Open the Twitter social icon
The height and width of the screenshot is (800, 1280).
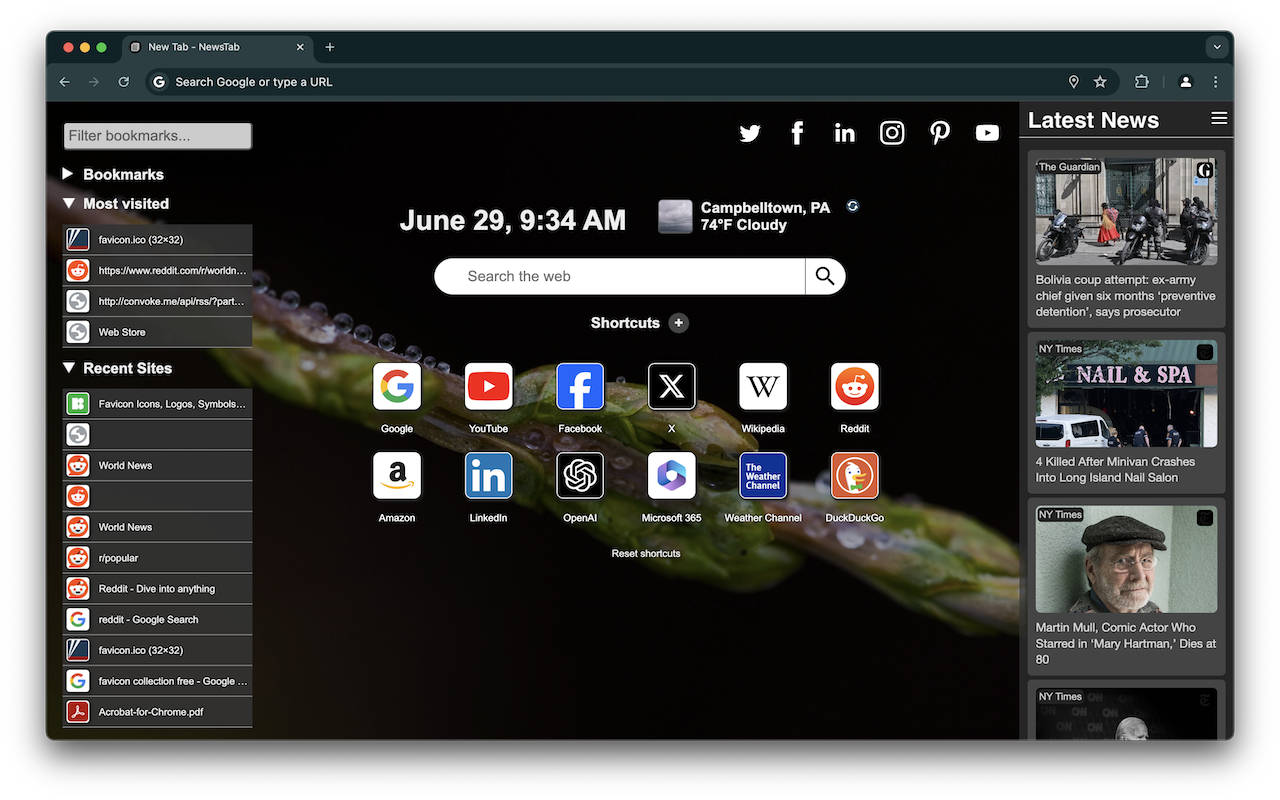tap(750, 133)
